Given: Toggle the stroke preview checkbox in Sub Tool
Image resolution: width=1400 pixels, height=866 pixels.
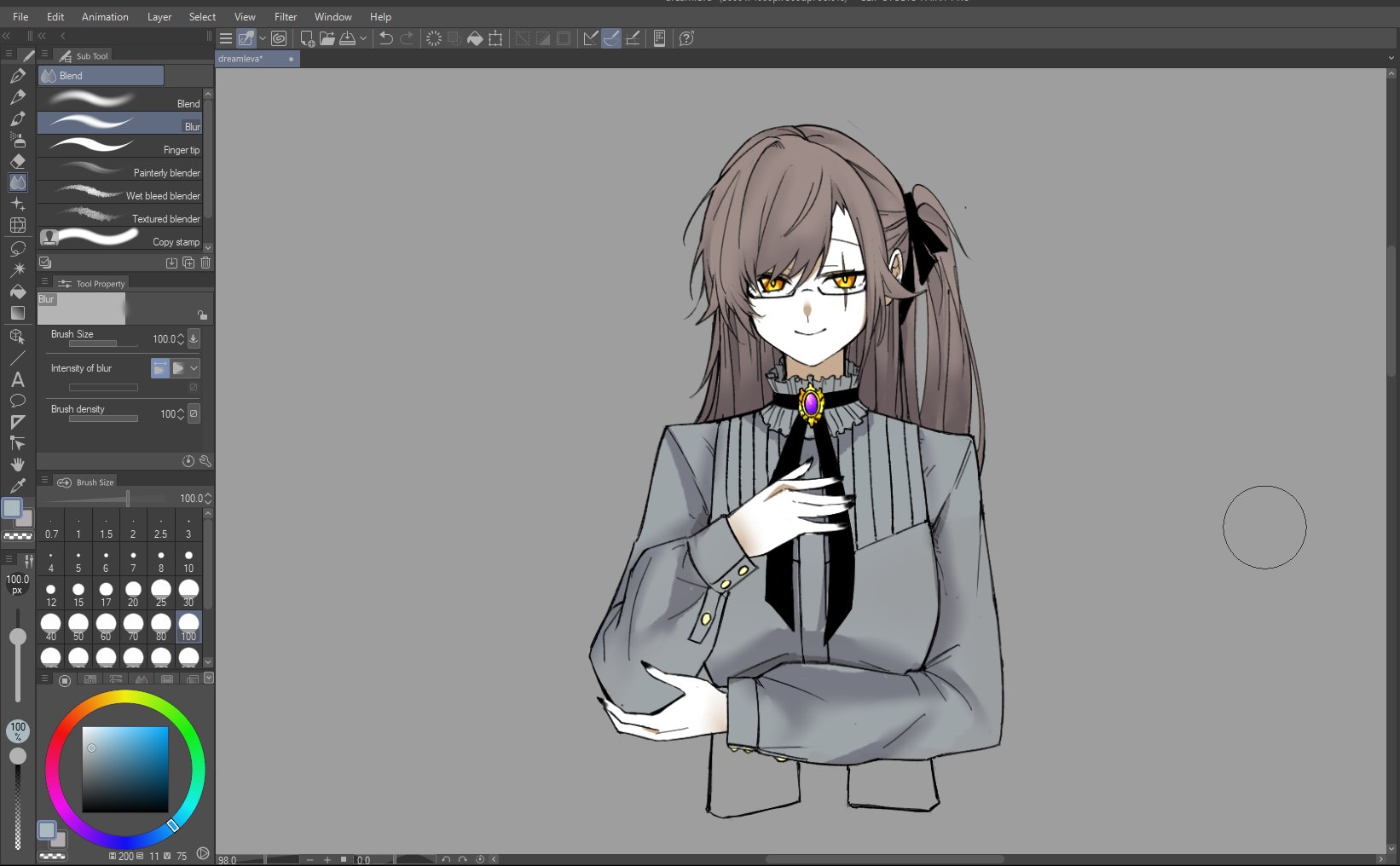Looking at the screenshot, I should (45, 263).
